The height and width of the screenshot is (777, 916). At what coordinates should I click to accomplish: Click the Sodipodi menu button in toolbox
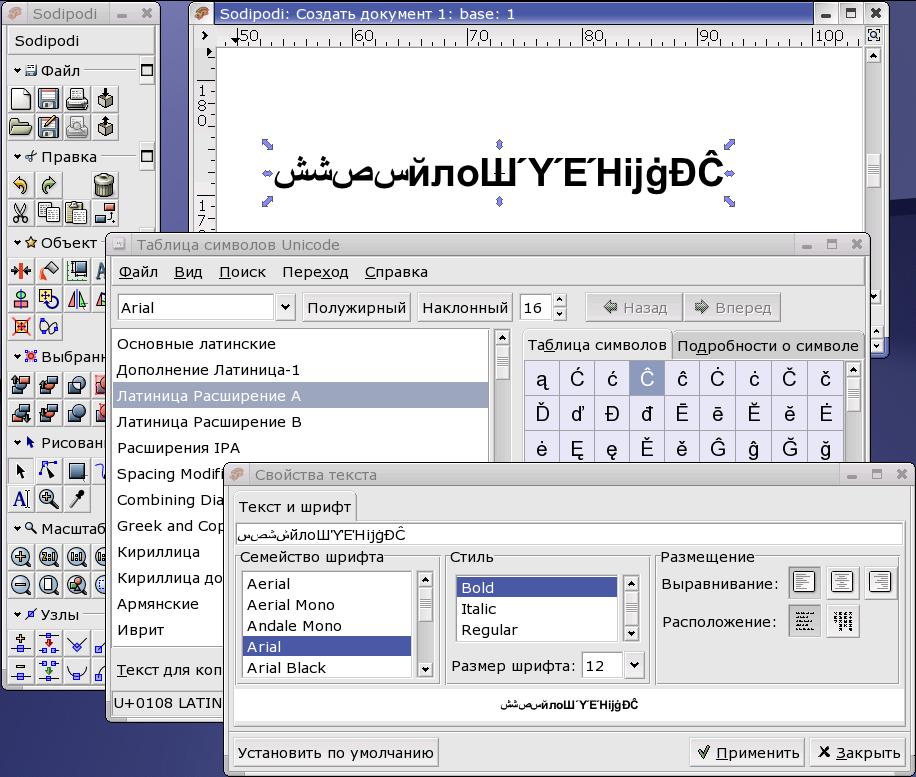click(x=81, y=41)
